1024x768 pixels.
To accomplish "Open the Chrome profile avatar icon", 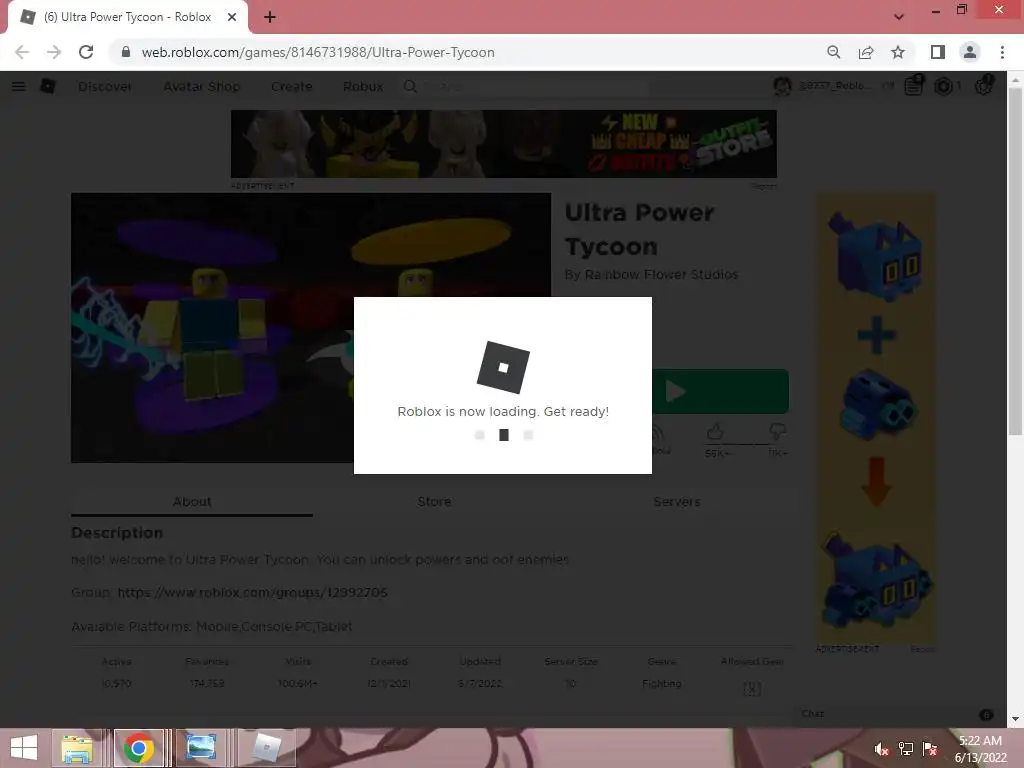I will point(970,52).
